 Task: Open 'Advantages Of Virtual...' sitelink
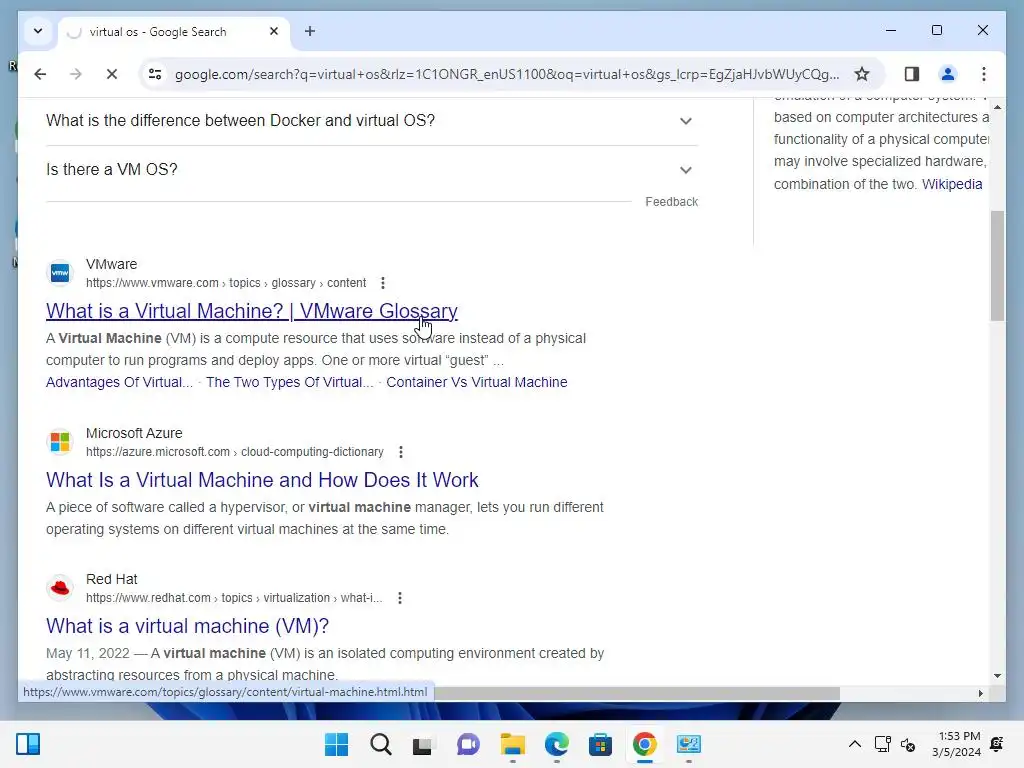point(119,382)
